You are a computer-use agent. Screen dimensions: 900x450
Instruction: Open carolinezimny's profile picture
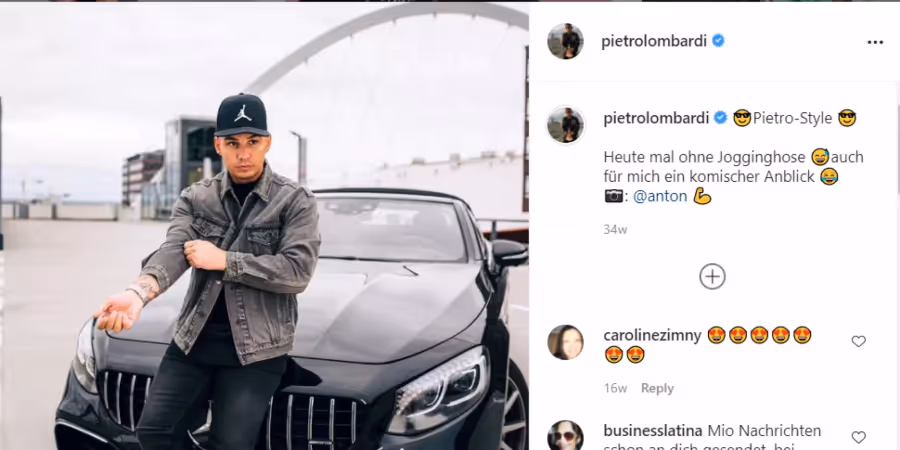(565, 342)
